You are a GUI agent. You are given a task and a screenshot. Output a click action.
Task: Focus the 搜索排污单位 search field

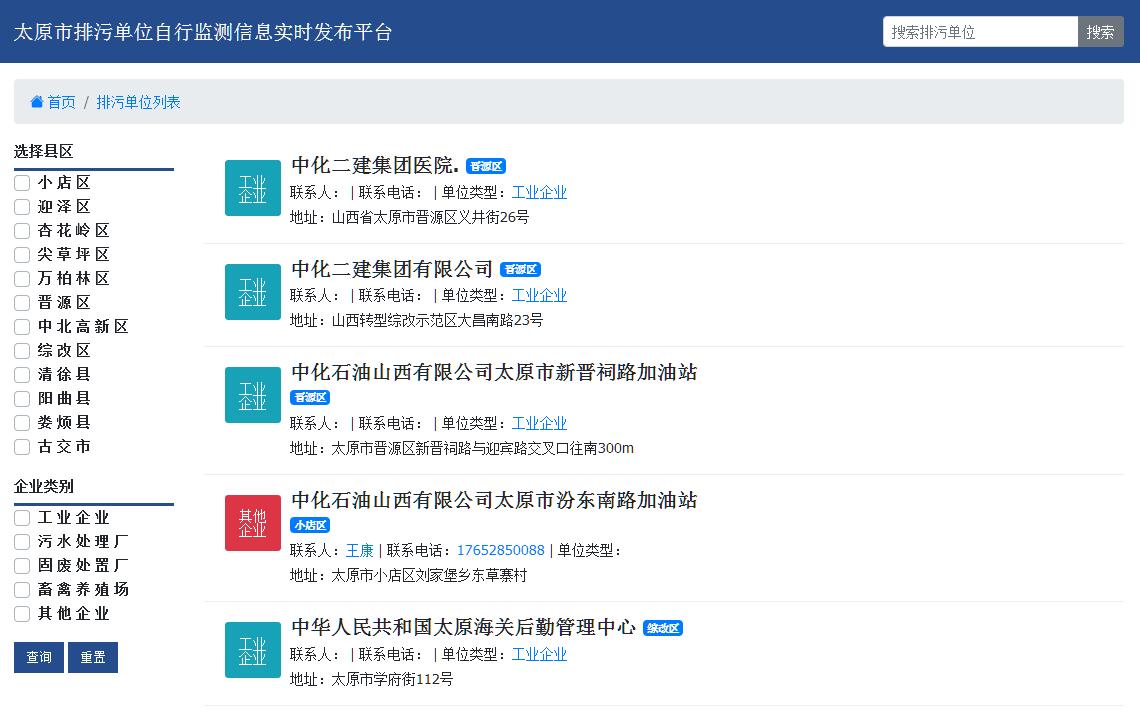[980, 32]
